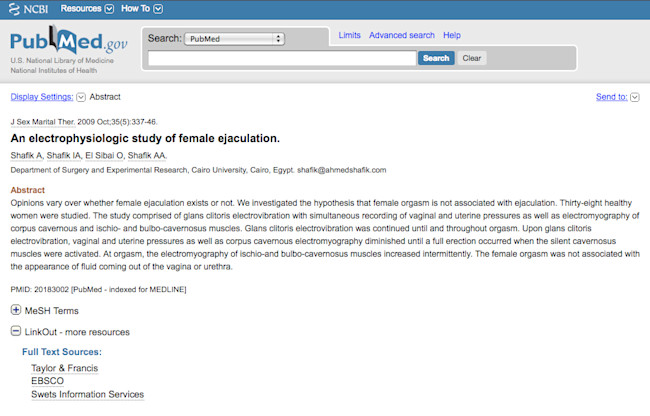Open the PubMed.gov home logo
This screenshot has height=416, width=650.
point(69,40)
